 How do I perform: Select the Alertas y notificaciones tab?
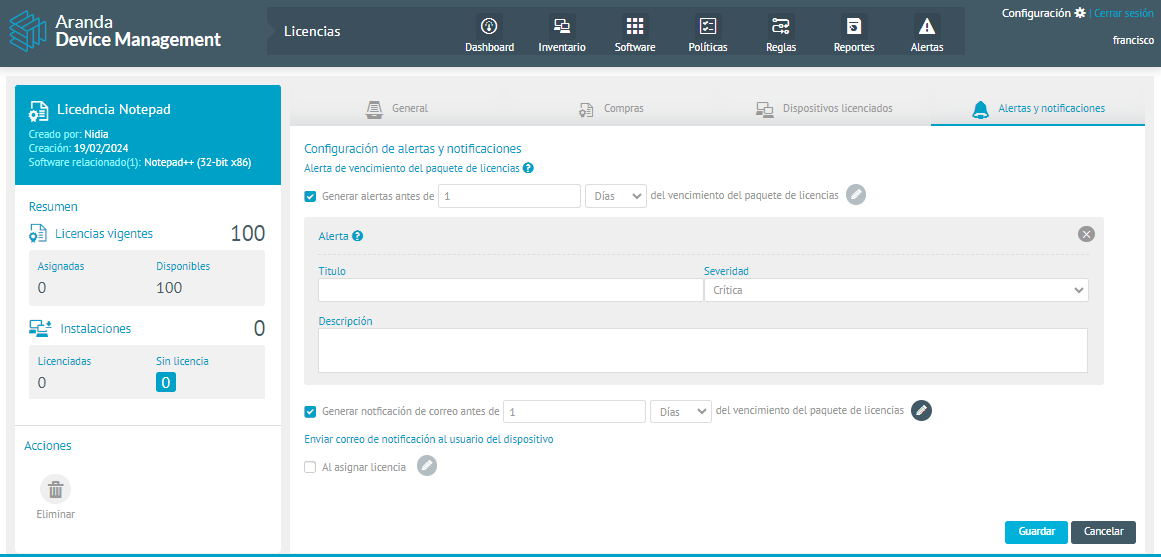coord(1038,109)
